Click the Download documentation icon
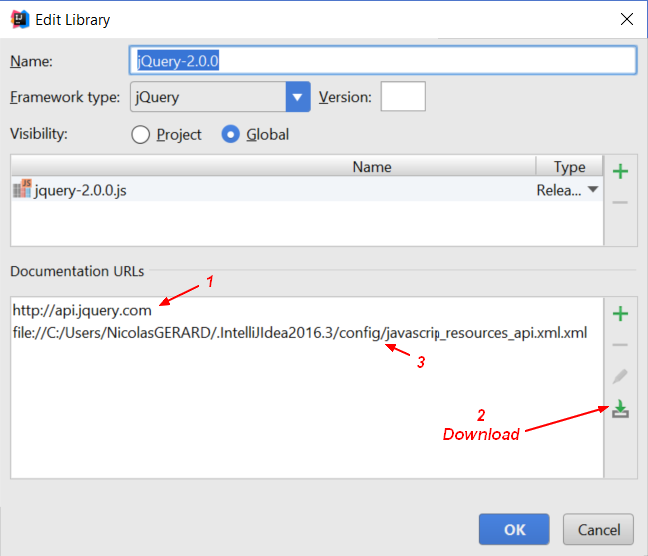The width and height of the screenshot is (648, 556). [x=620, y=410]
